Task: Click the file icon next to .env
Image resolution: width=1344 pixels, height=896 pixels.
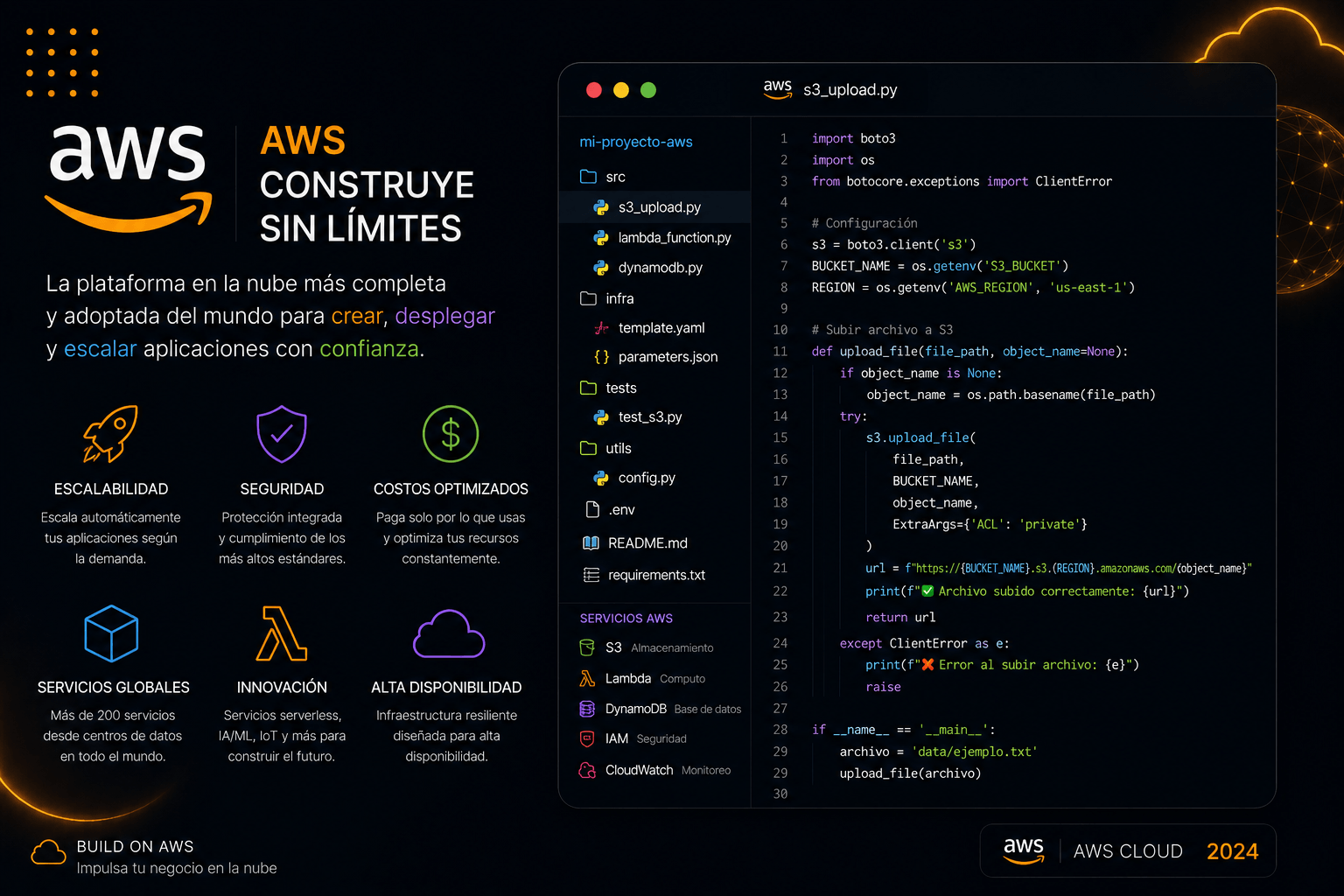Action: [x=592, y=509]
